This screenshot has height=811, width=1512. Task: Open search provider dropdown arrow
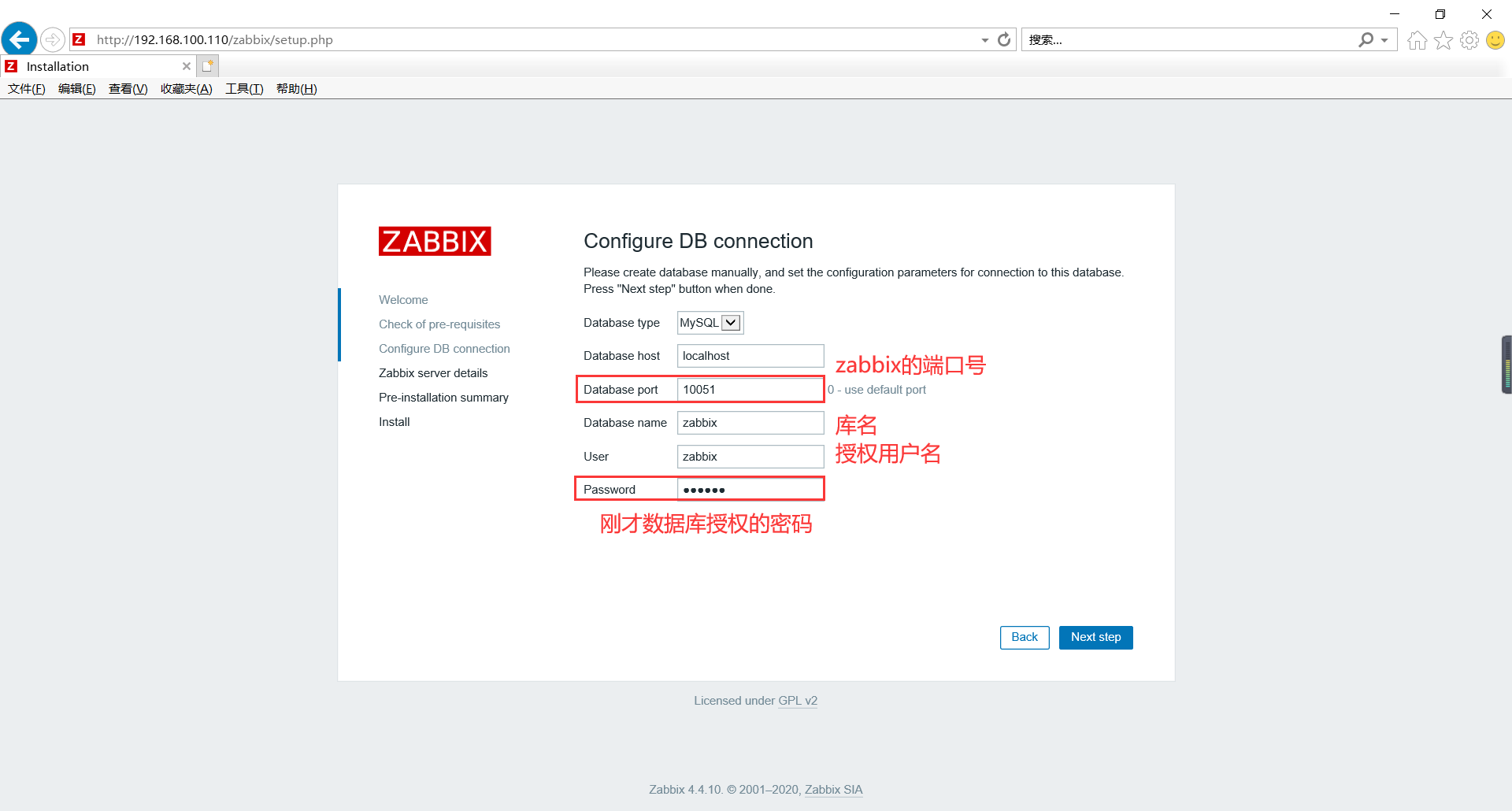[1384, 40]
